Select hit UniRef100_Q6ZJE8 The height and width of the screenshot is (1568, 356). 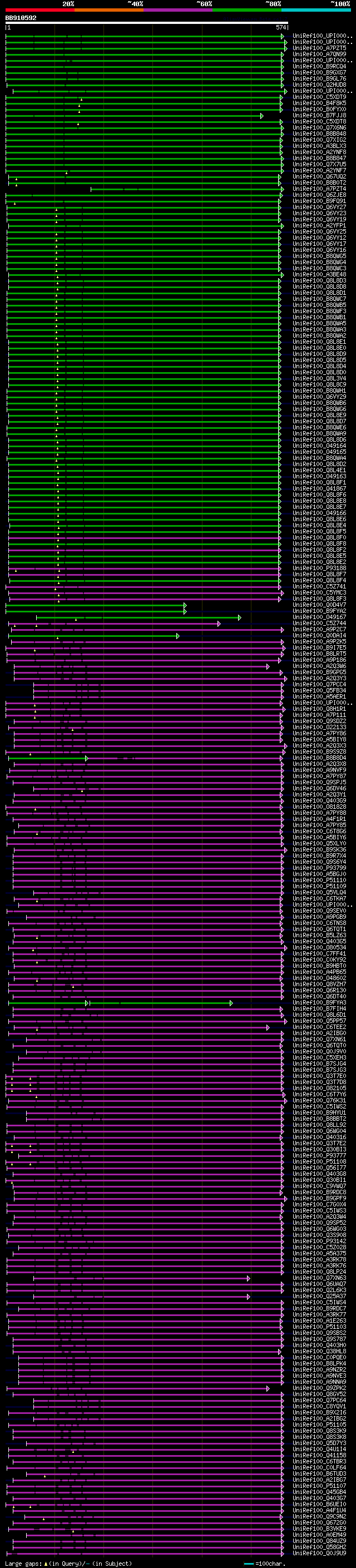click(x=319, y=195)
